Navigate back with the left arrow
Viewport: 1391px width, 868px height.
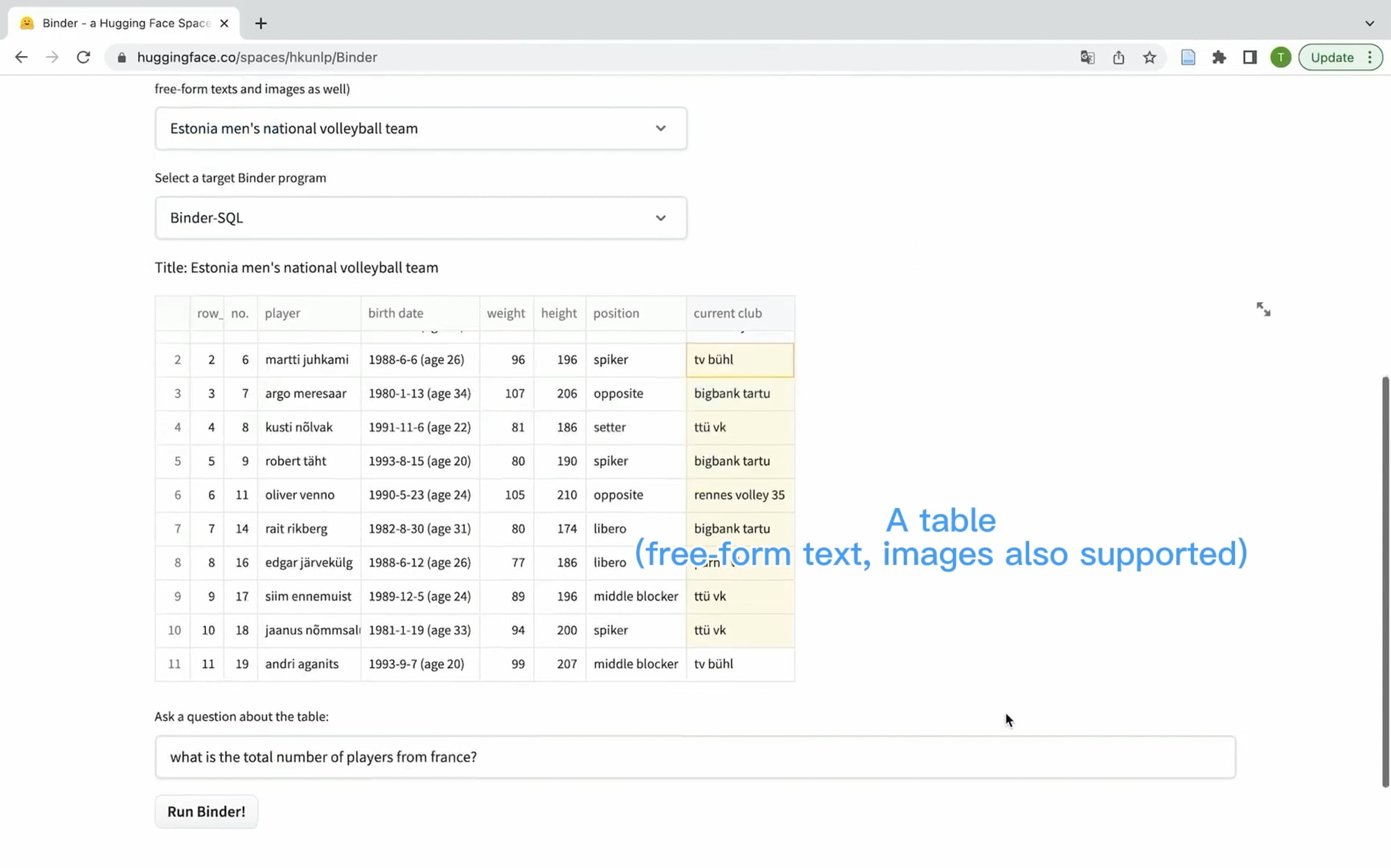[21, 57]
